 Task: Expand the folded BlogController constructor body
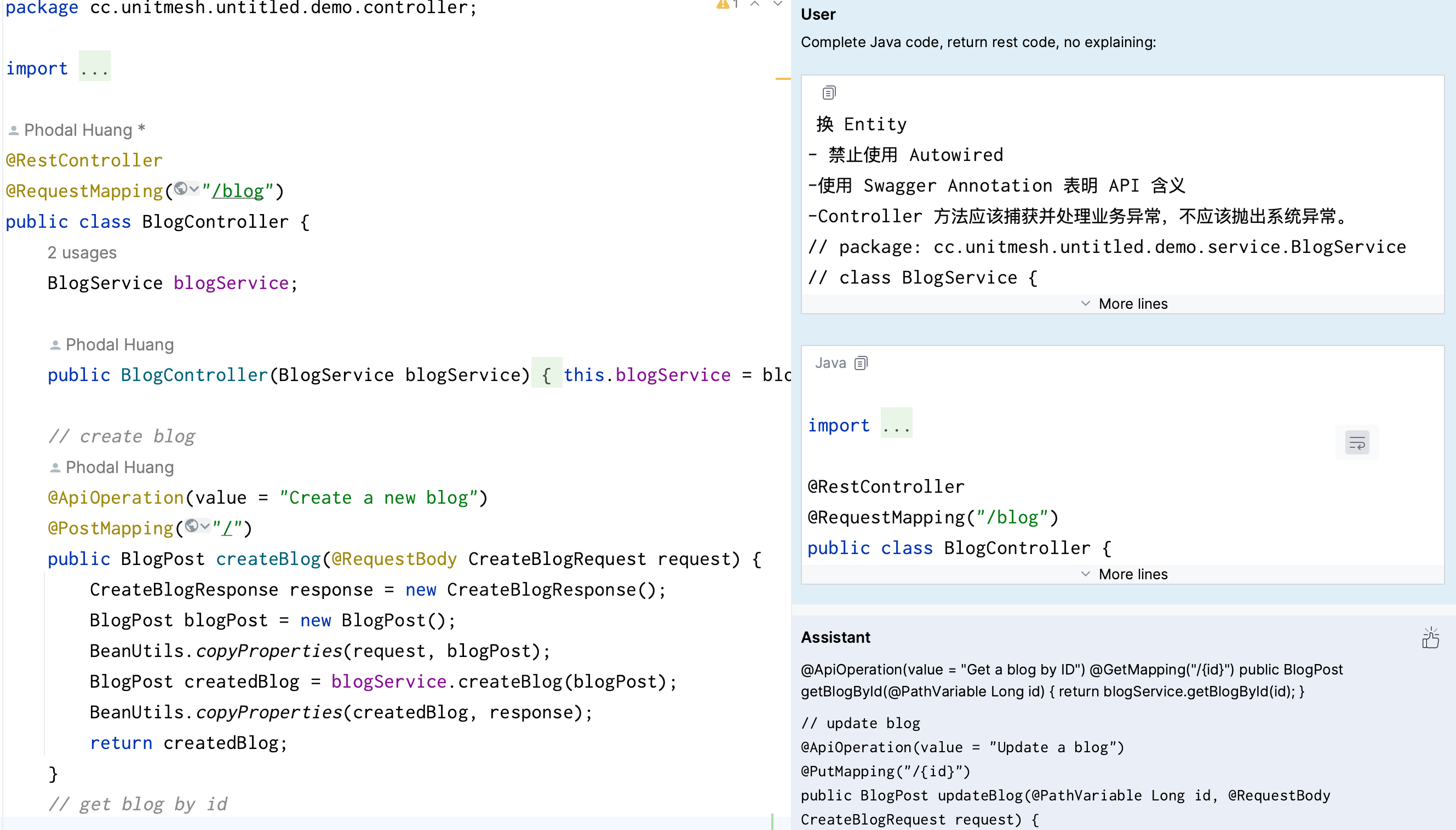point(546,374)
